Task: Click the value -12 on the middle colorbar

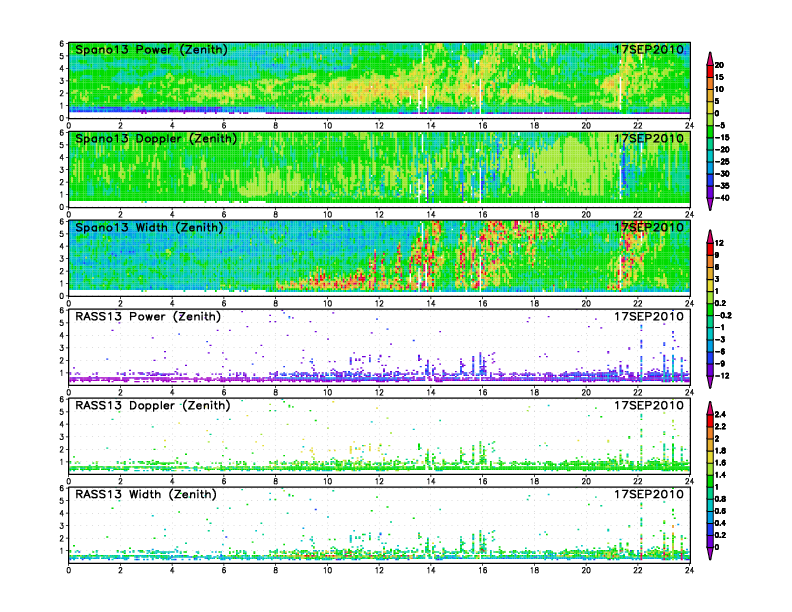Action: 721,376
